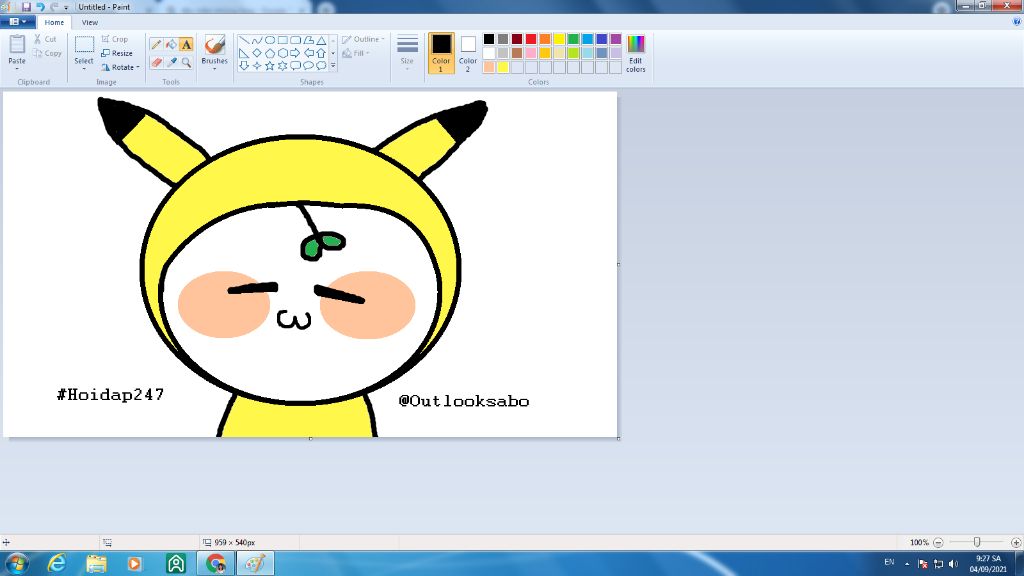Open the Windows Start button
Image resolution: width=1024 pixels, height=576 pixels.
click(16, 563)
